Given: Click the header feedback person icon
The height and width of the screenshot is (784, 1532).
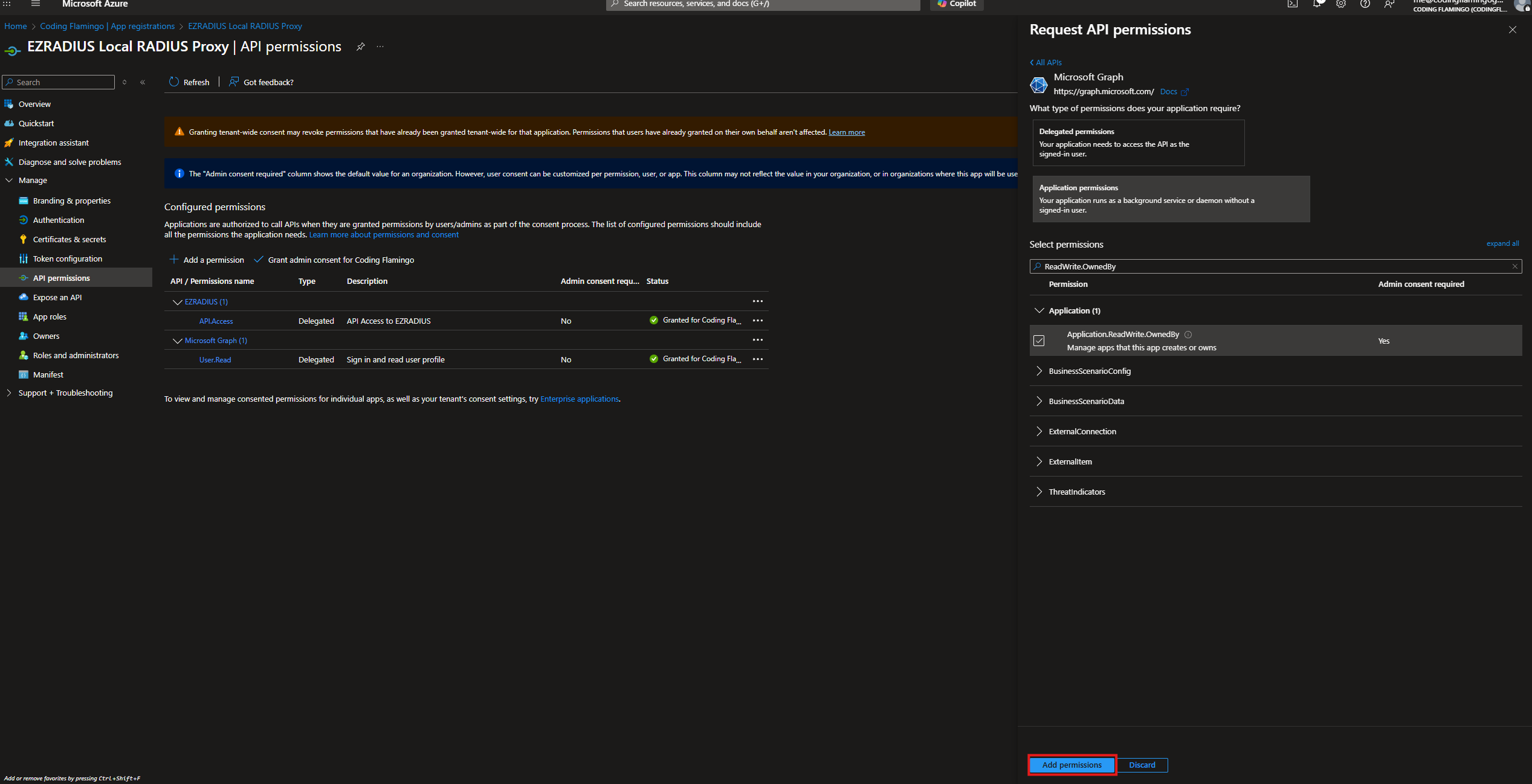Looking at the screenshot, I should [x=1389, y=4].
